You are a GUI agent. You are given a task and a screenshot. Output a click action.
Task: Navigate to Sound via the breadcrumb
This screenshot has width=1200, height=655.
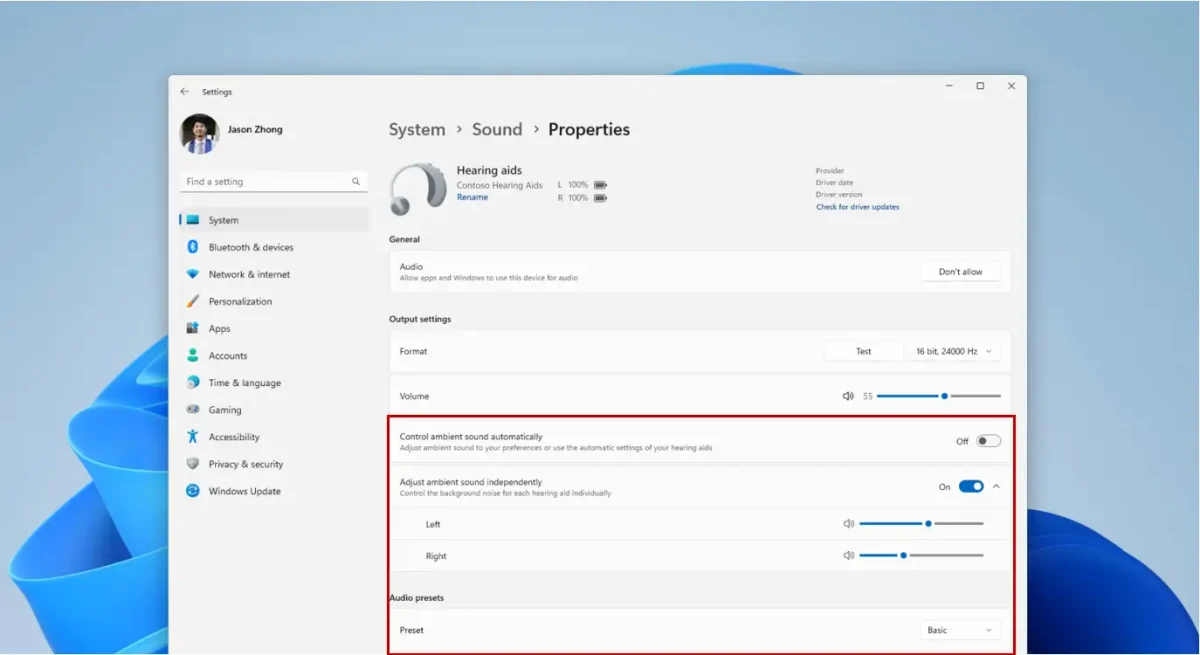tap(497, 129)
